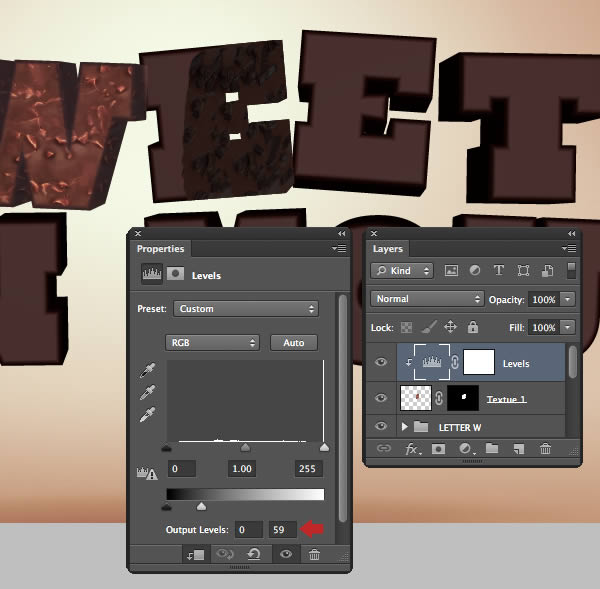Select the Textue 1 layer thumbnail
The image size is (600, 589).
(x=416, y=398)
